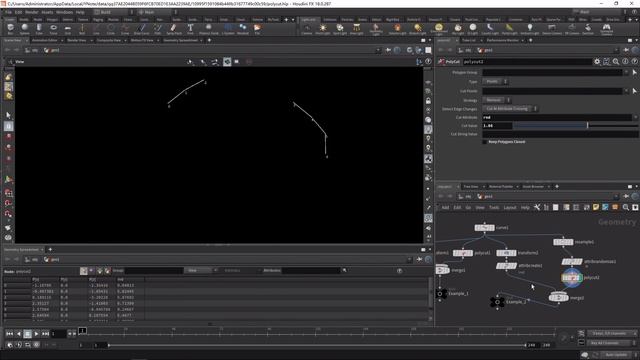This screenshot has width=640, height=360.
Task: Open the spreadsheet View dropdown
Action: 200,270
